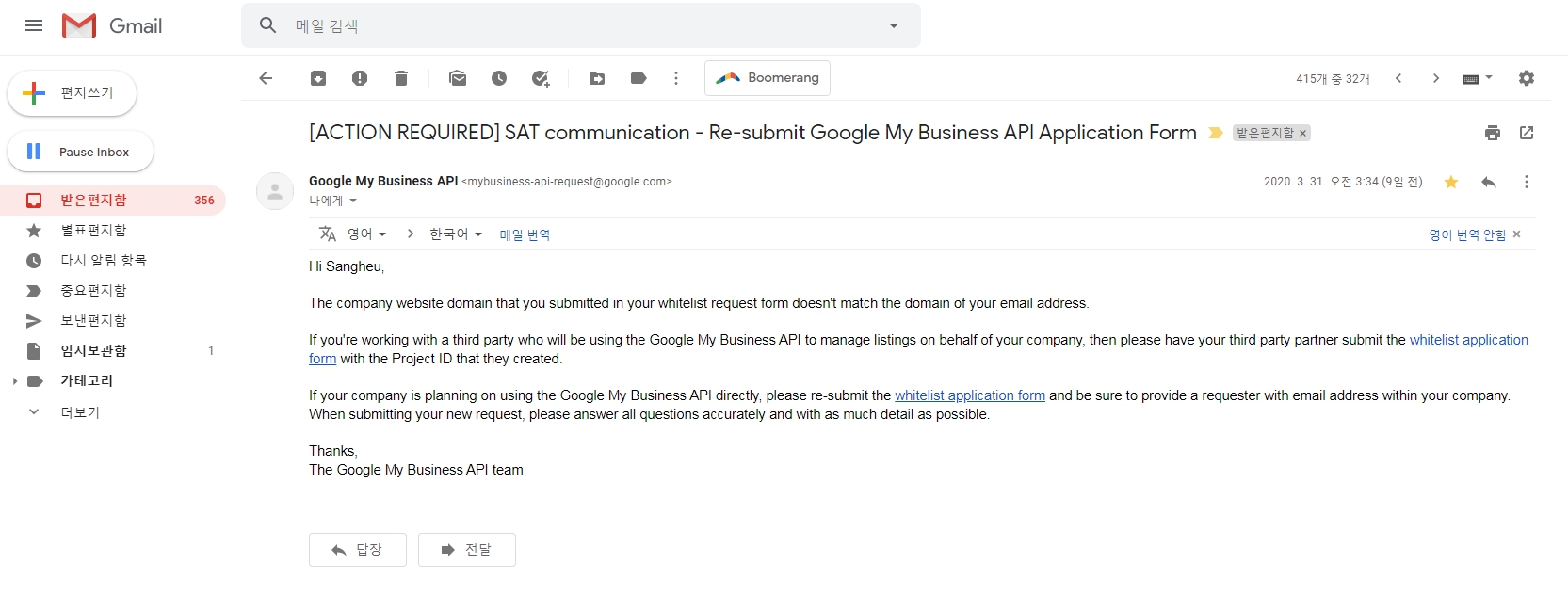
Task: Toggle the yellow star on this message
Action: (1451, 182)
